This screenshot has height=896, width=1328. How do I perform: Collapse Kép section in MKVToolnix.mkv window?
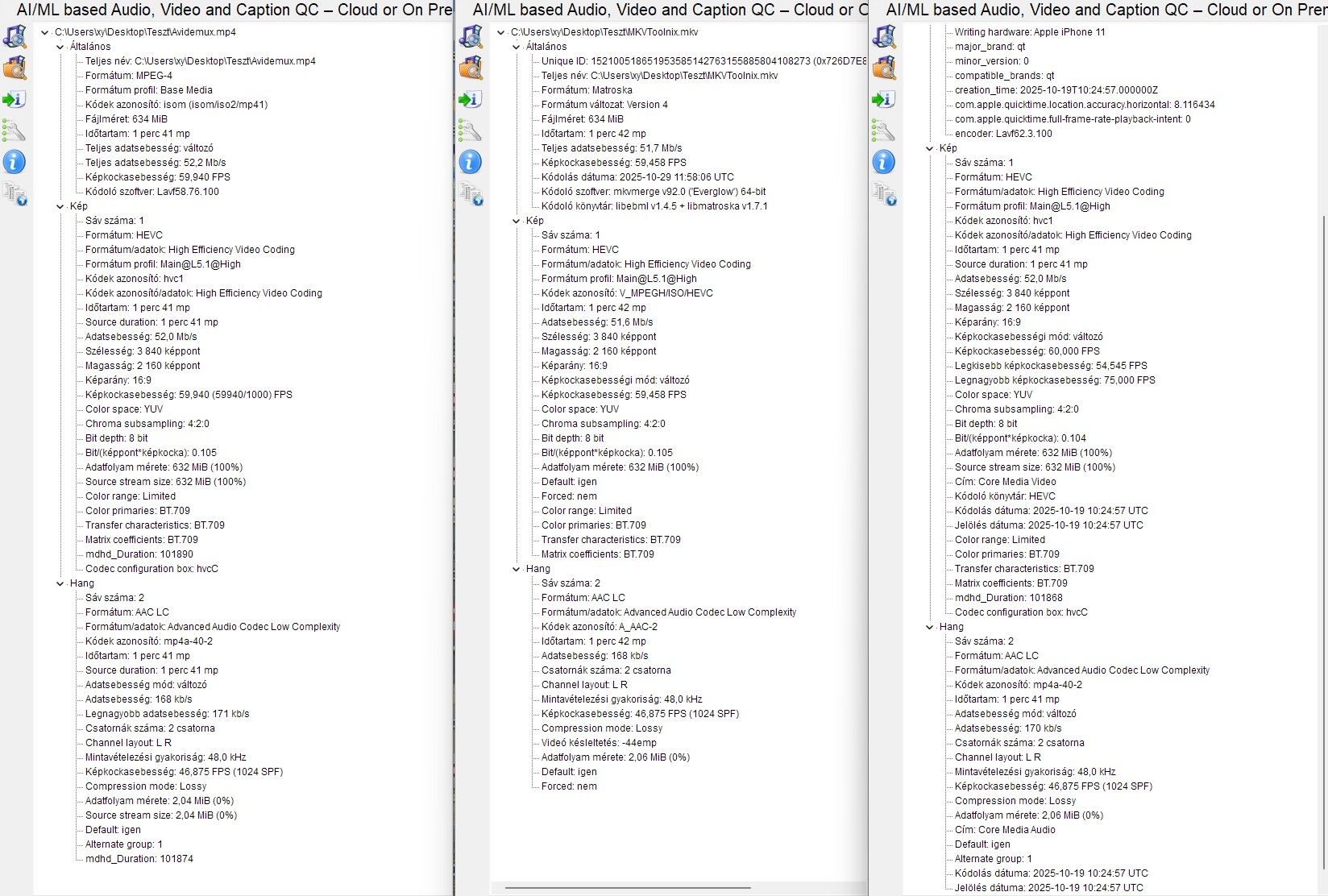pos(516,221)
